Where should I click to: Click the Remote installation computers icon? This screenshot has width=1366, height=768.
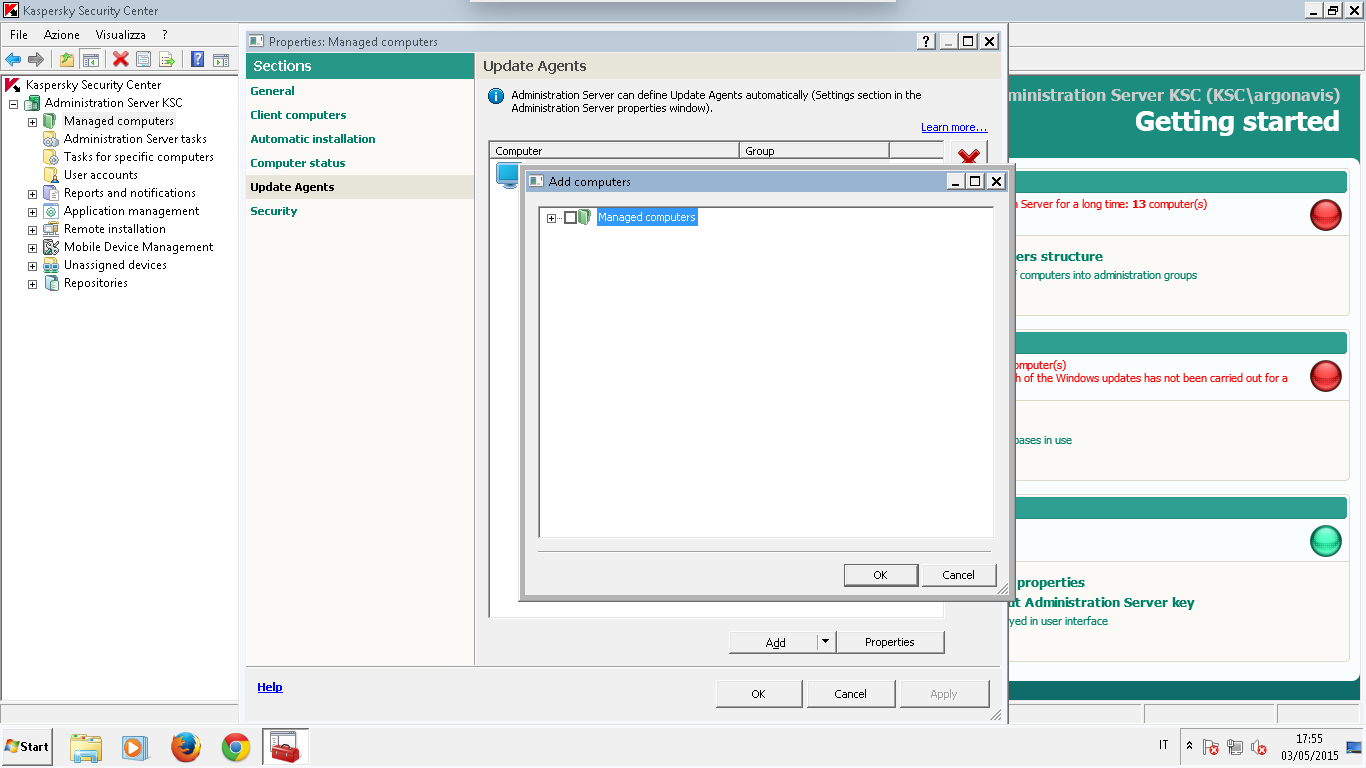(51, 229)
